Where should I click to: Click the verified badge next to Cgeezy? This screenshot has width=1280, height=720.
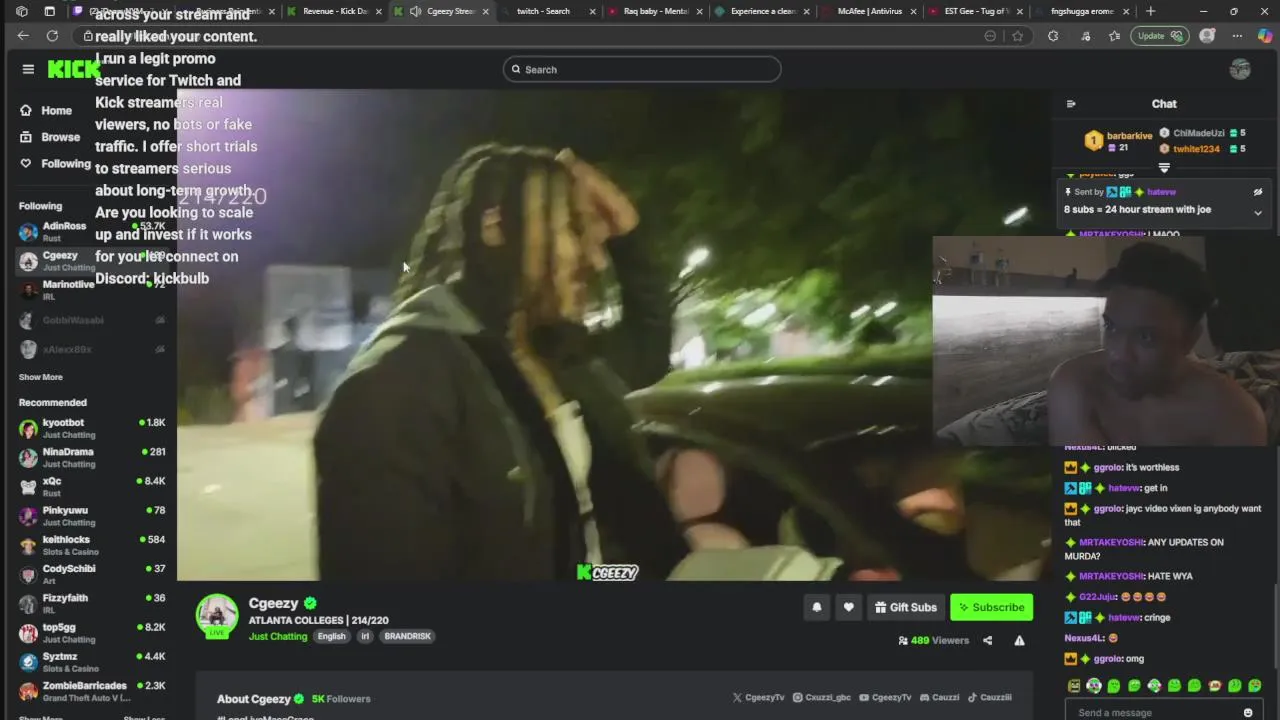[x=310, y=603]
